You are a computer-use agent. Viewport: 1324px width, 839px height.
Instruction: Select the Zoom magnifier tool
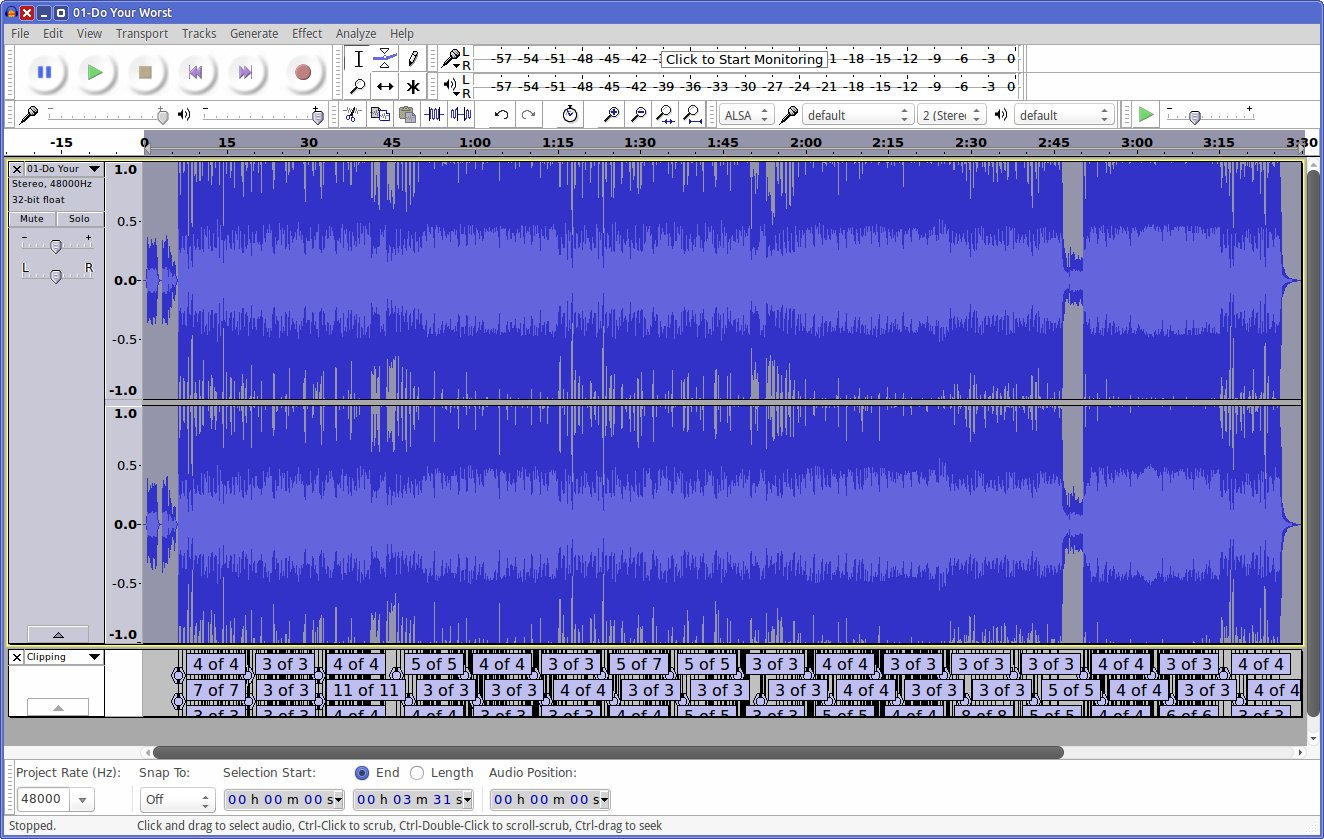tap(358, 87)
